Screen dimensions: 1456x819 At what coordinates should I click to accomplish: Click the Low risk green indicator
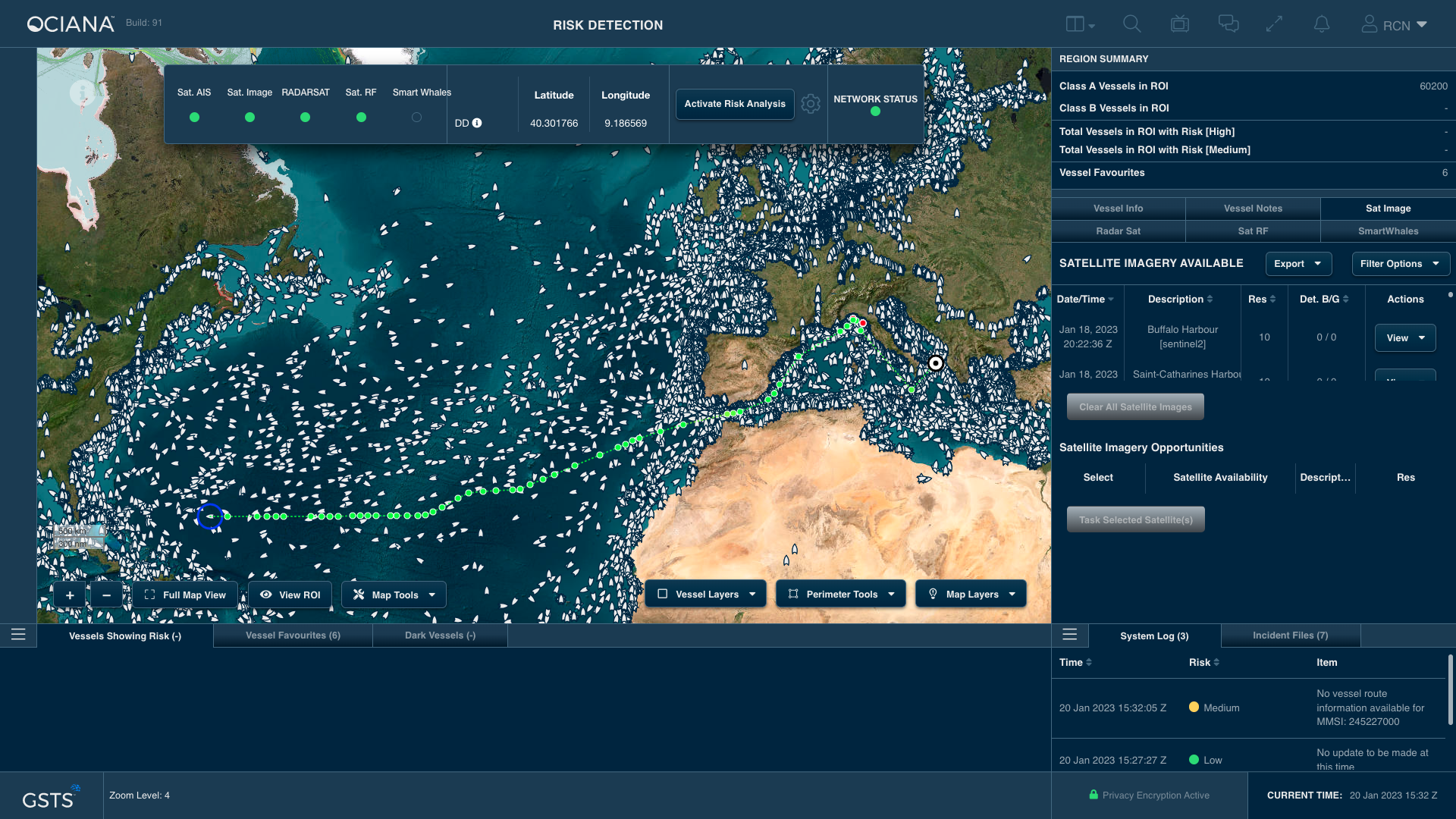tap(1194, 760)
